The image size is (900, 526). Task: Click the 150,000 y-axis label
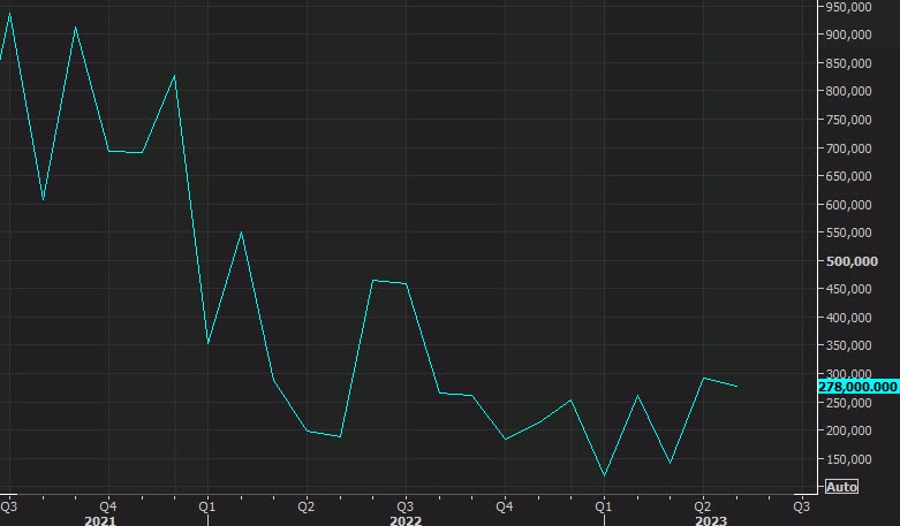(848, 459)
